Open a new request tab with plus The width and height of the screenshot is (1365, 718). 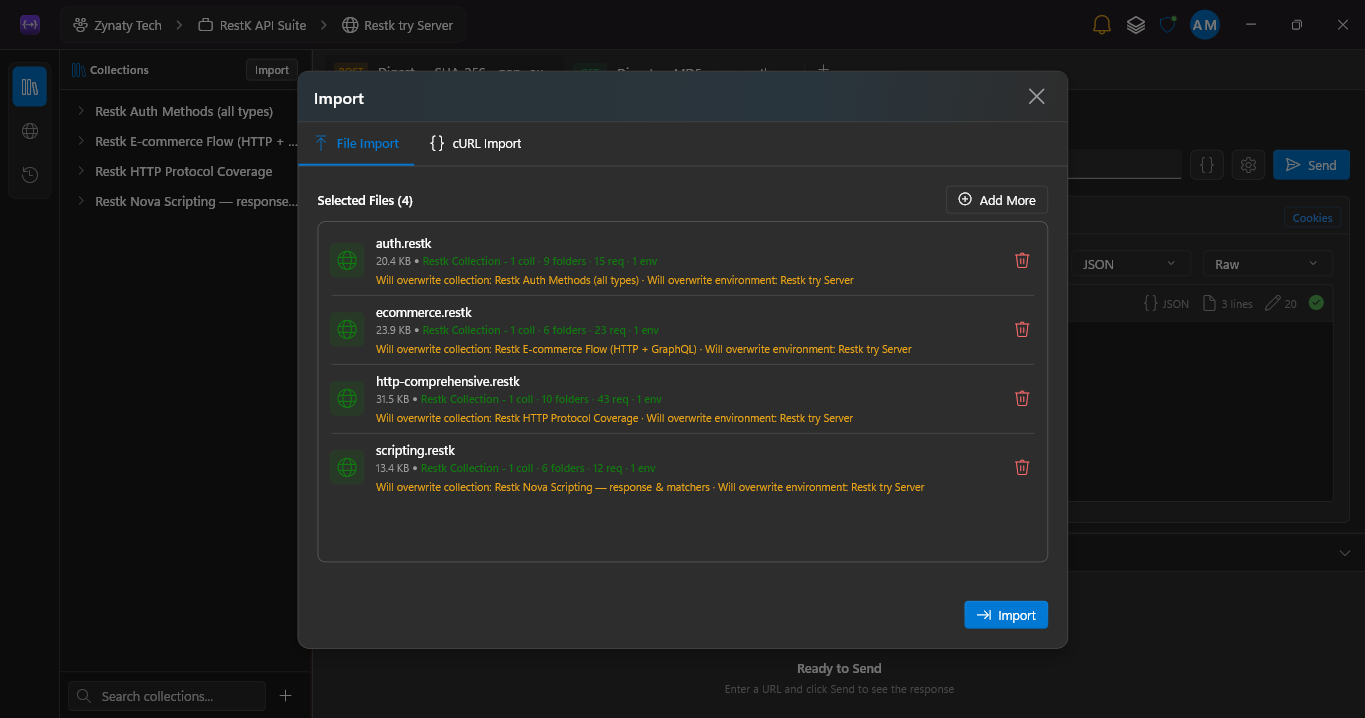pyautogui.click(x=824, y=70)
